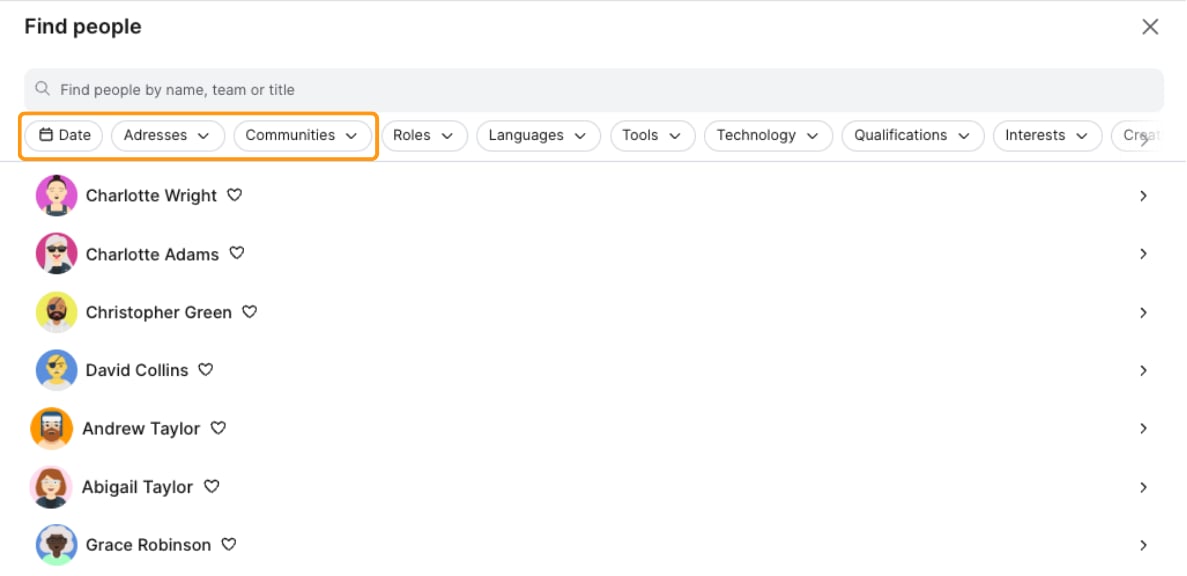Favorite Charlotte Adams with the heart

(237, 253)
